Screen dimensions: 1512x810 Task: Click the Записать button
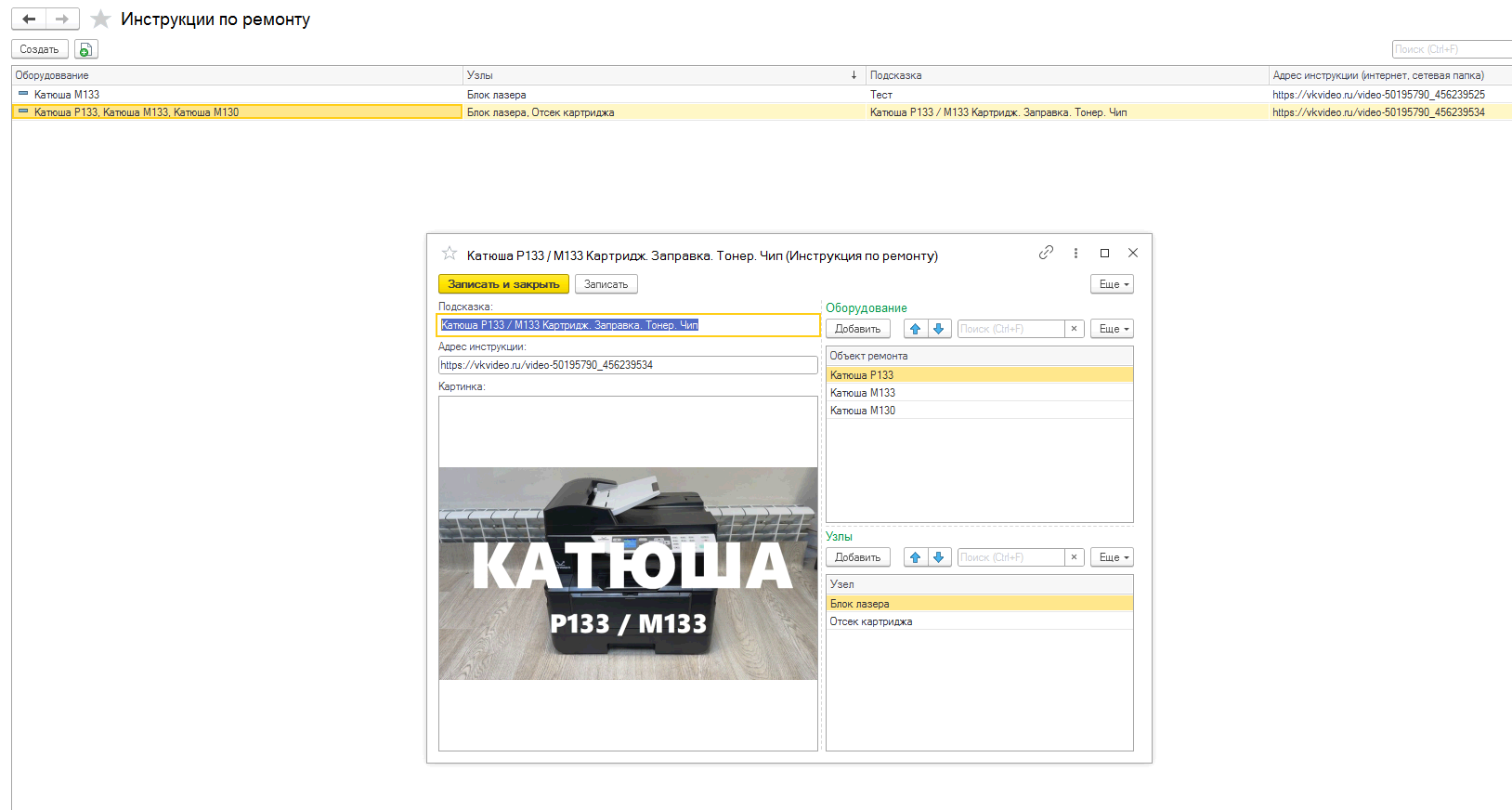tap(606, 284)
